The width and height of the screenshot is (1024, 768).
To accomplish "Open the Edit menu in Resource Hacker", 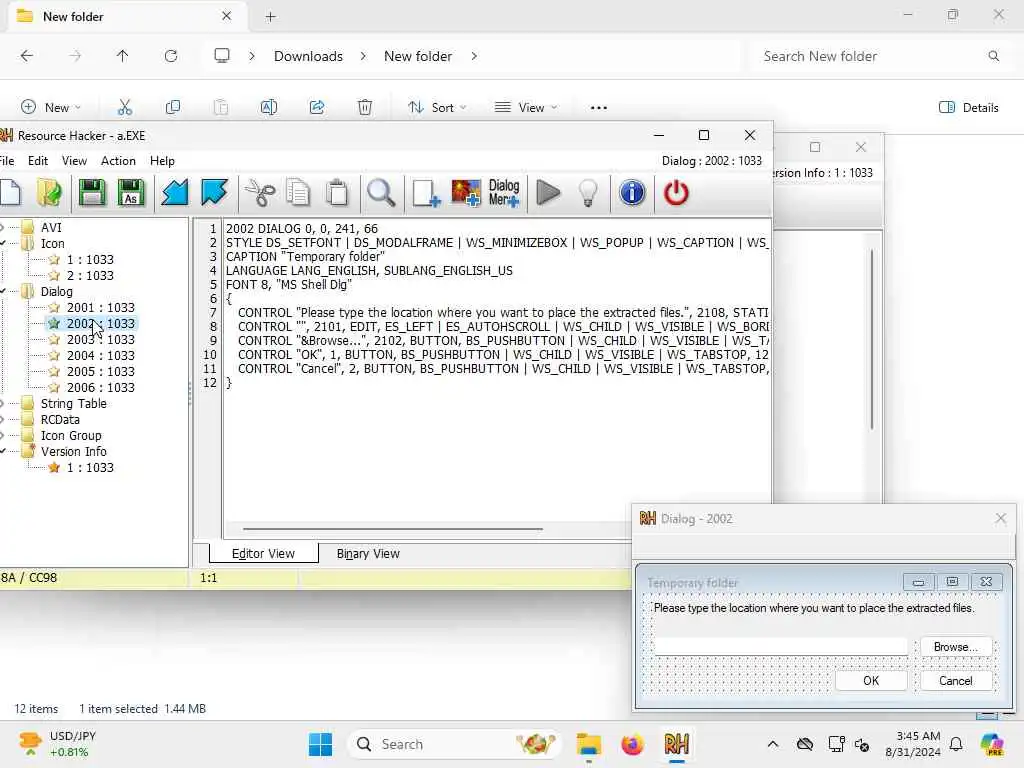I will [38, 161].
